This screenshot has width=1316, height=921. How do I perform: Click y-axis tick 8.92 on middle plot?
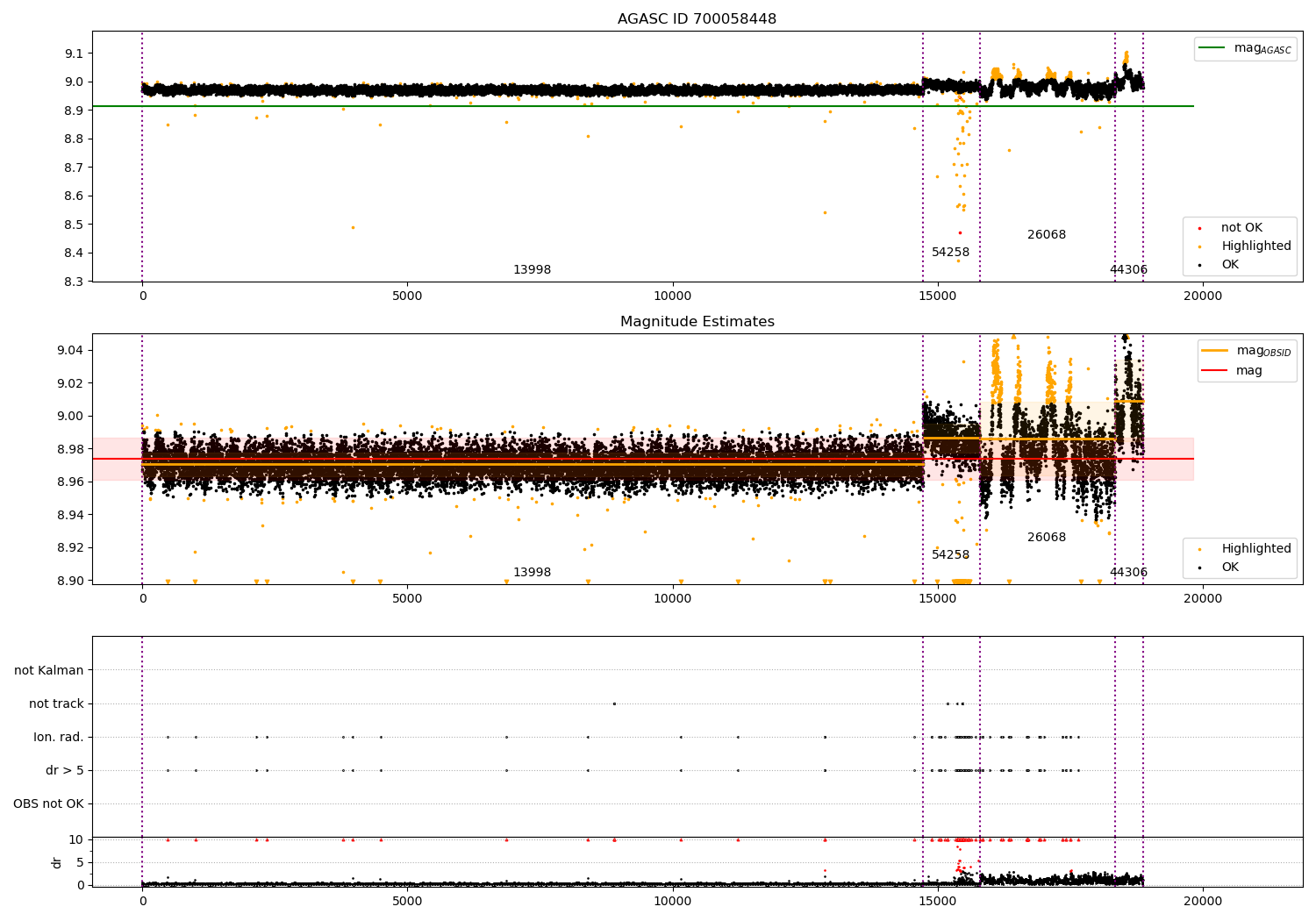(x=70, y=547)
